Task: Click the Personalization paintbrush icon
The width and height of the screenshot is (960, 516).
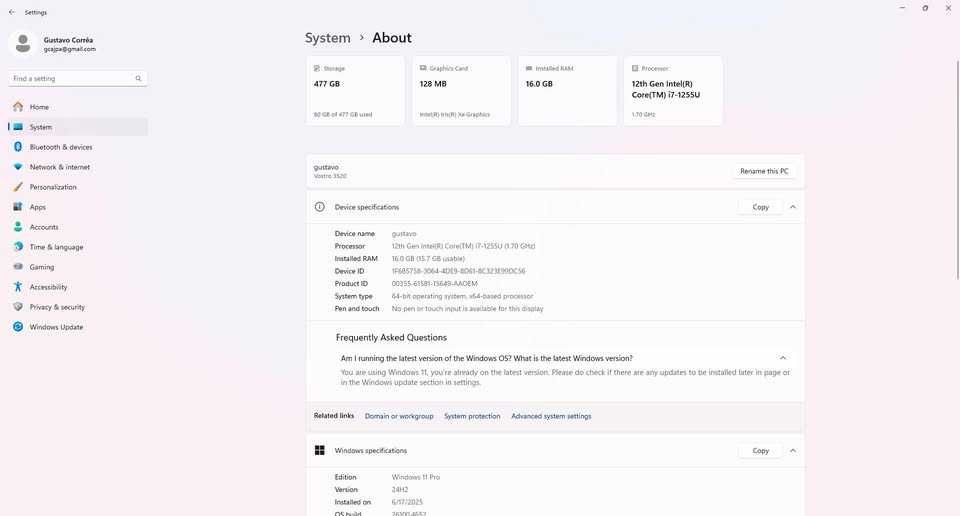Action: (x=18, y=187)
